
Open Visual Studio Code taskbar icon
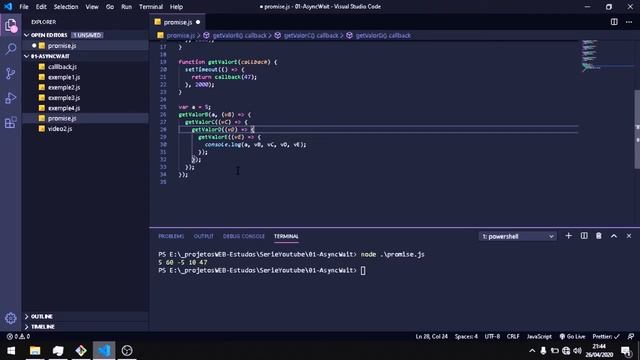(x=104, y=351)
